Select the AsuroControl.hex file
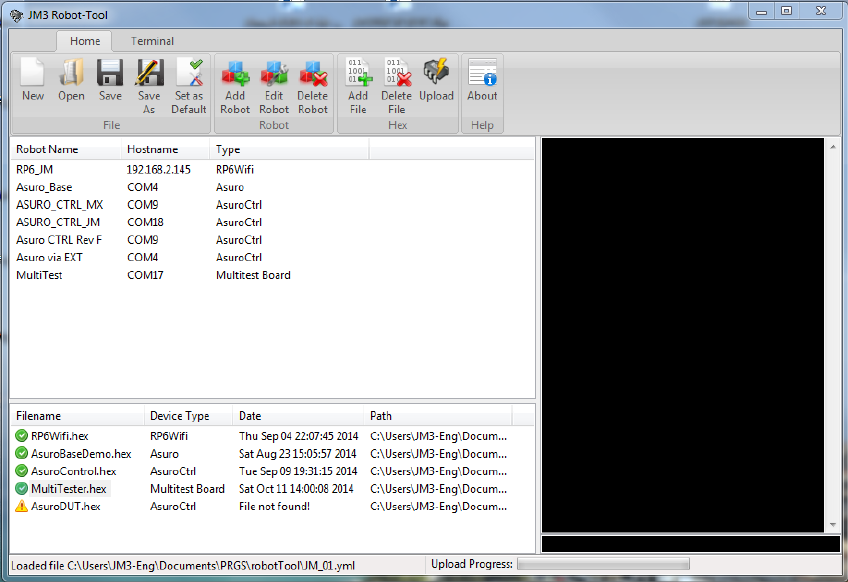 74,471
